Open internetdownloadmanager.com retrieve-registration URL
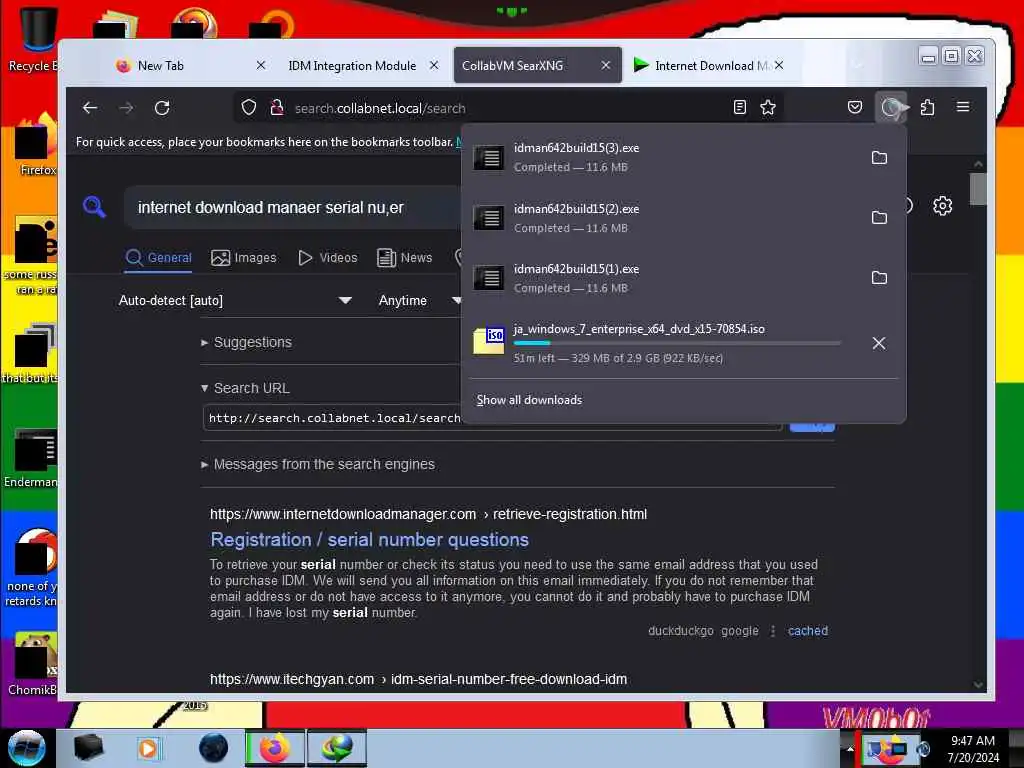Screen dimensions: 1024x768 point(428,514)
